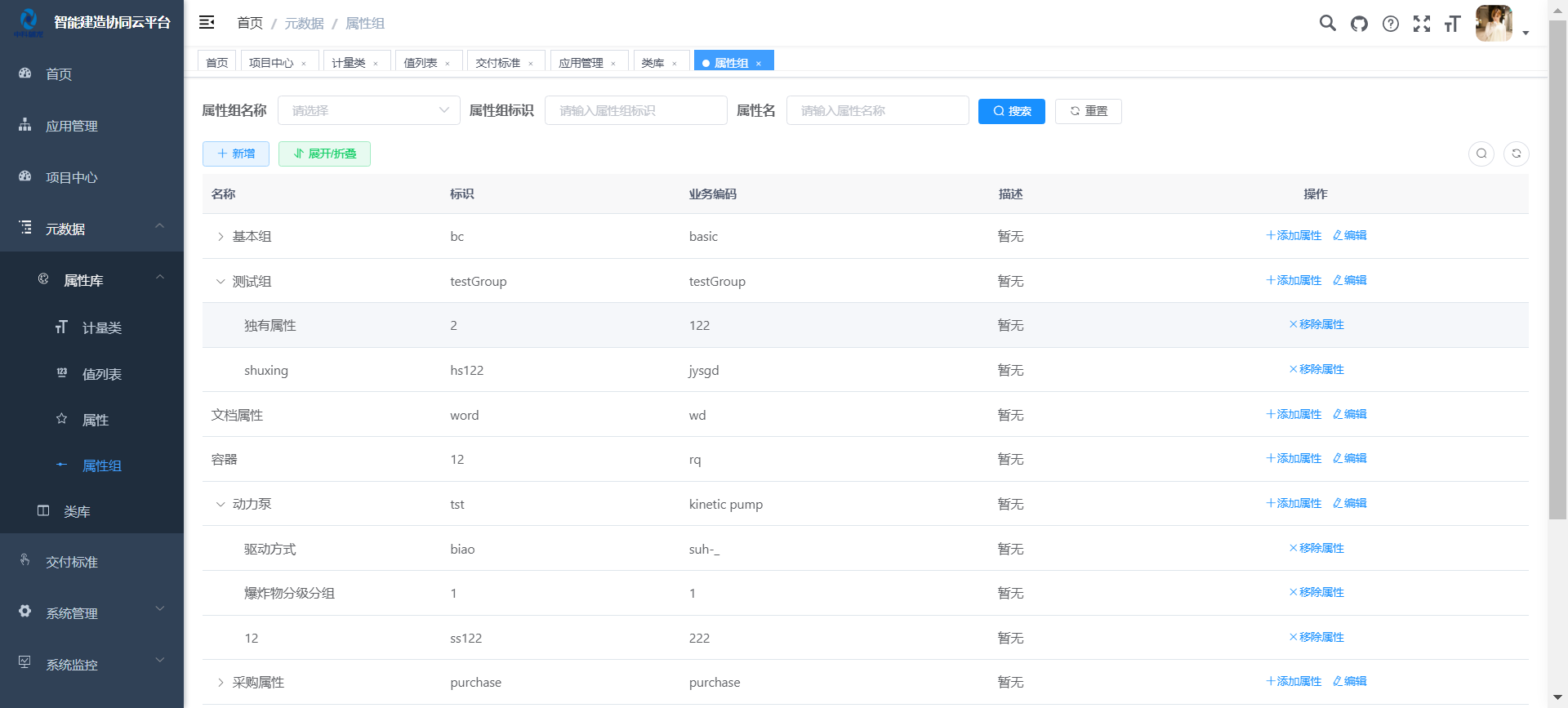Viewport: 1568px width, 708px height.
Task: Click 移除属性 for 独有属性
Action: tap(1316, 324)
